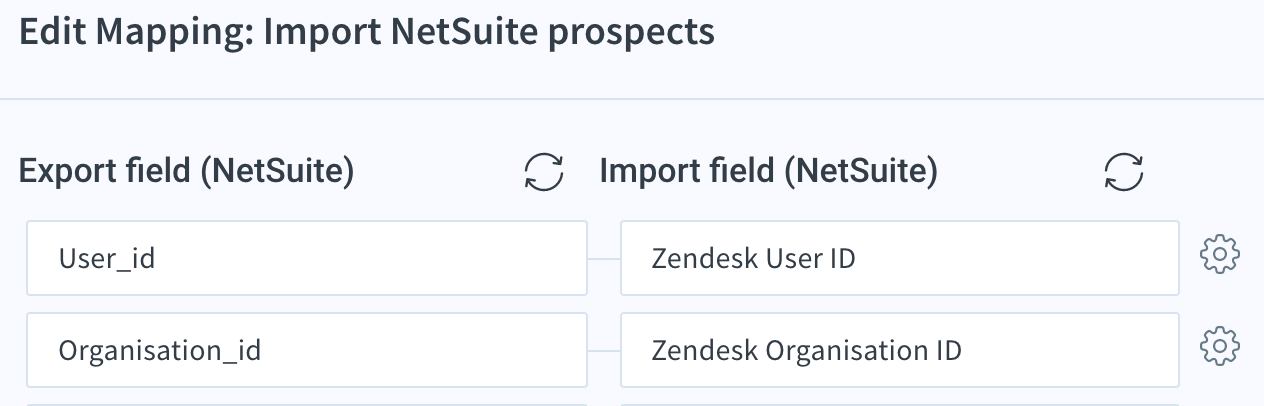The image size is (1264, 406).
Task: Select the Zendesk User ID import field
Action: (x=900, y=259)
